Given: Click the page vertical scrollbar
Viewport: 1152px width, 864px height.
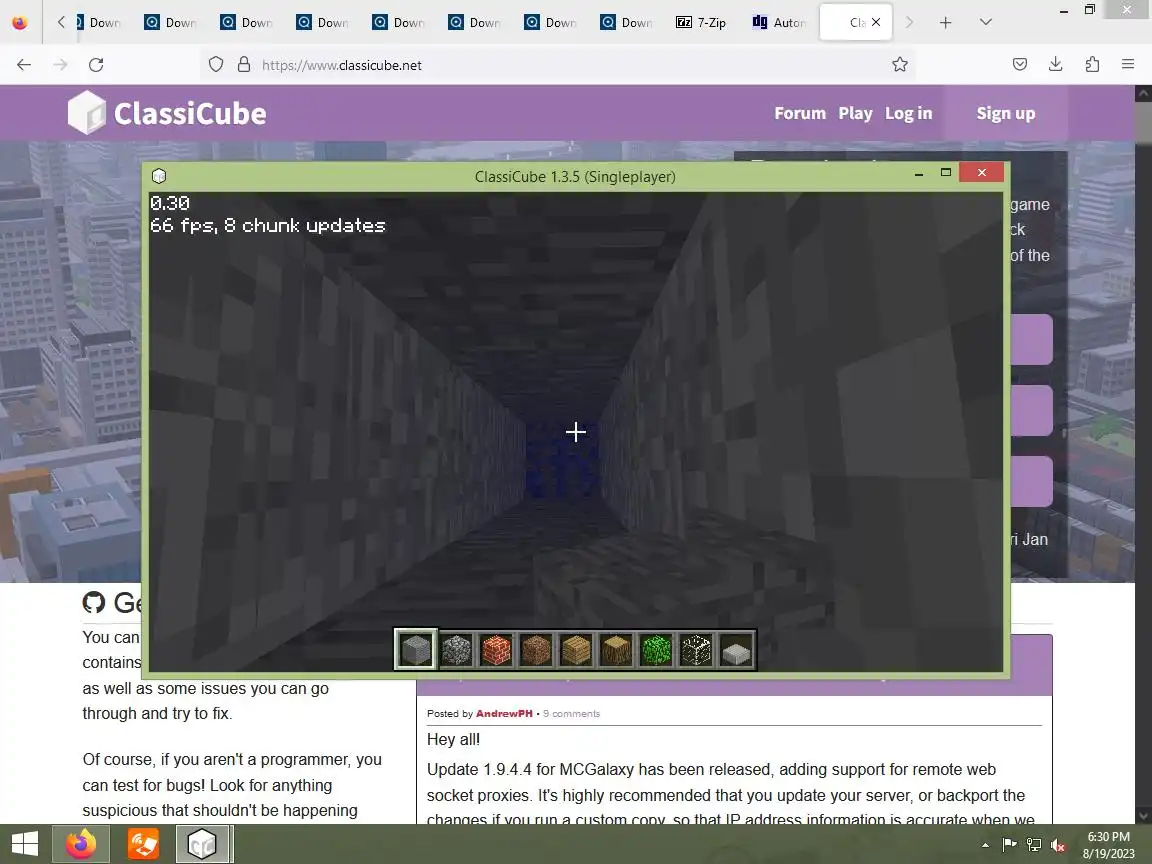Looking at the screenshot, I should (1143, 454).
